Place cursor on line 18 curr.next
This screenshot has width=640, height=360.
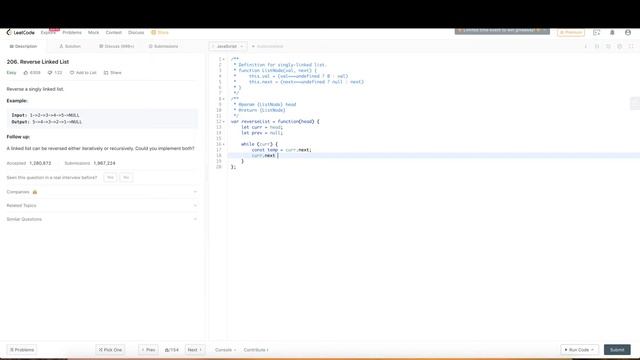[x=263, y=156]
